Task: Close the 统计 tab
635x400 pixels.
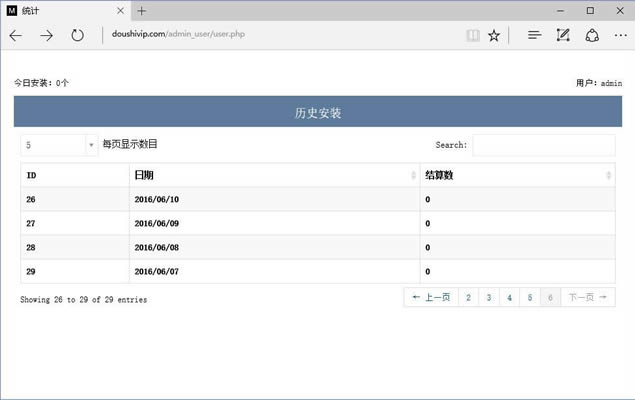Action: 120,11
